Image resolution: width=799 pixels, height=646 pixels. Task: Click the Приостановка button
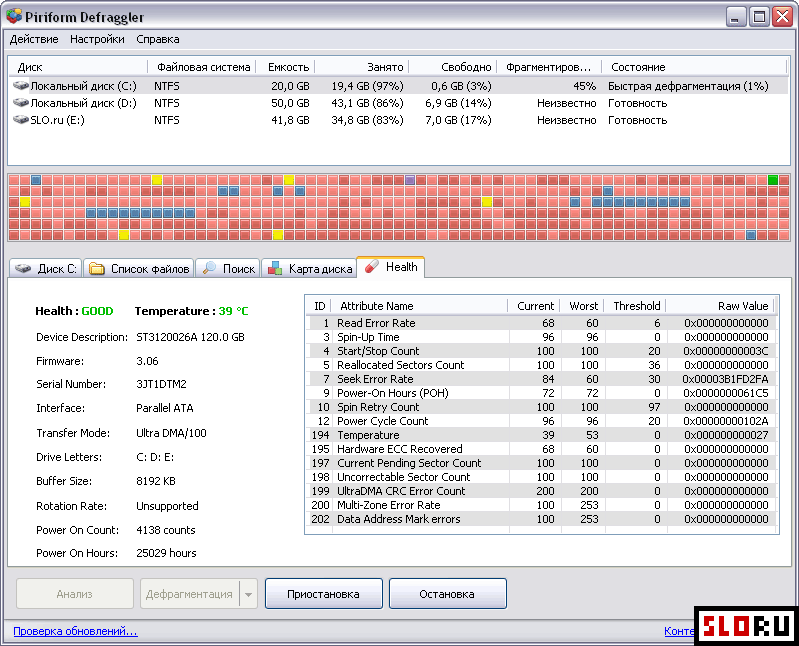(324, 594)
